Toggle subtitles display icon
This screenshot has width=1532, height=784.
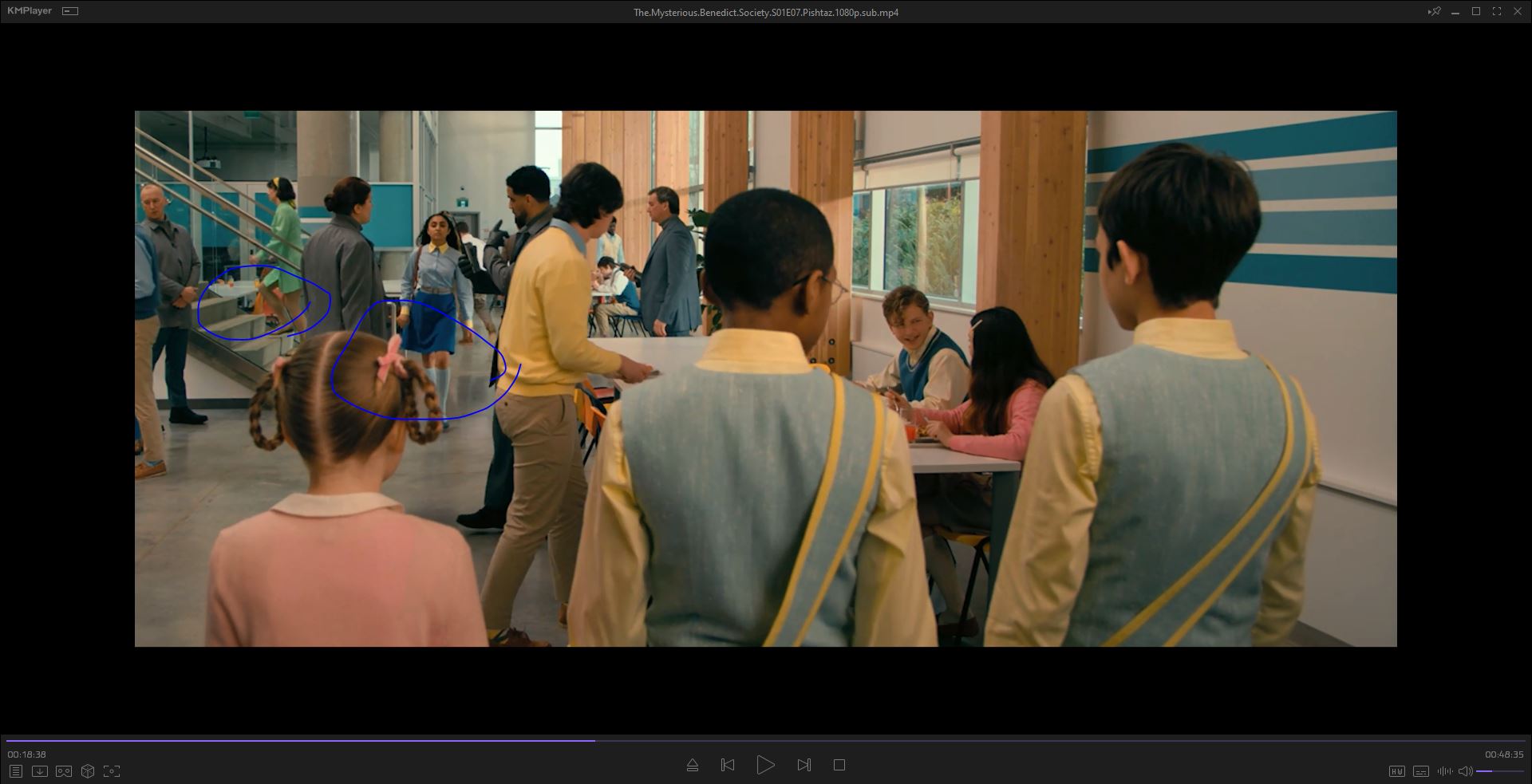tap(1420, 771)
